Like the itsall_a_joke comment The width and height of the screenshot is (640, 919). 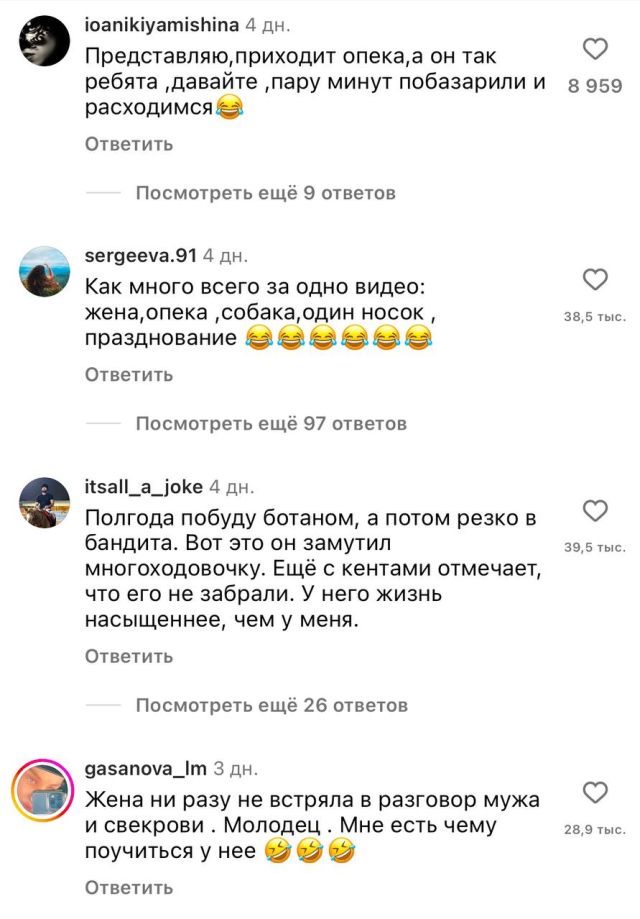[595, 510]
